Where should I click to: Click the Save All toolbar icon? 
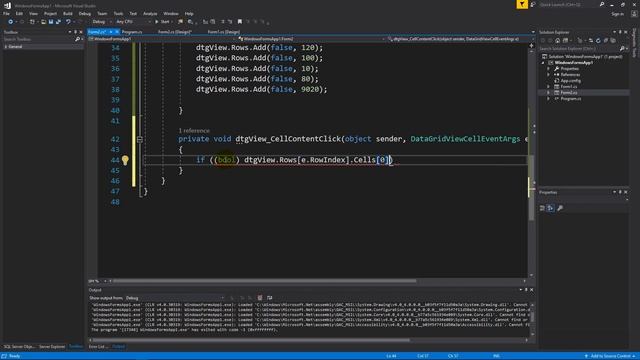tap(58, 22)
